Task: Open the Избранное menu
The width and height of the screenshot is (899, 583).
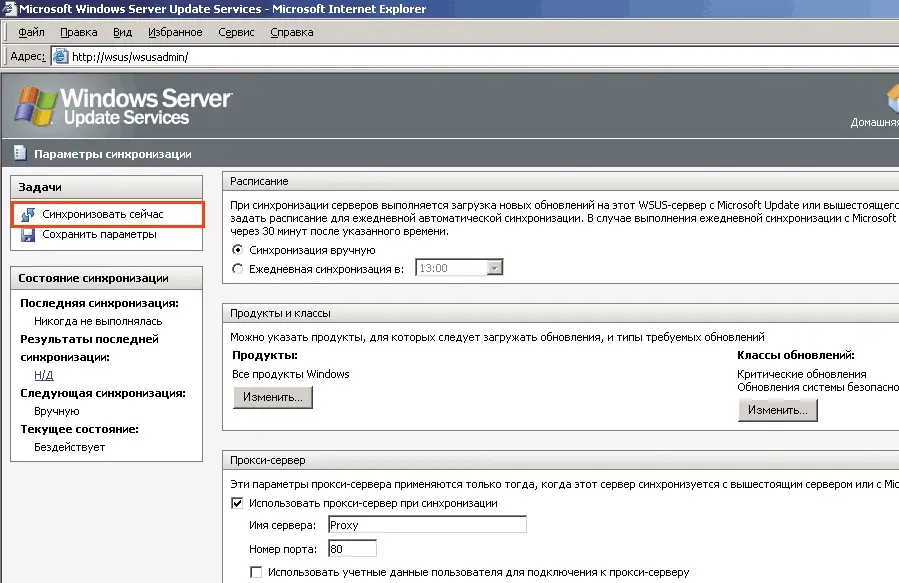Action: 174,32
